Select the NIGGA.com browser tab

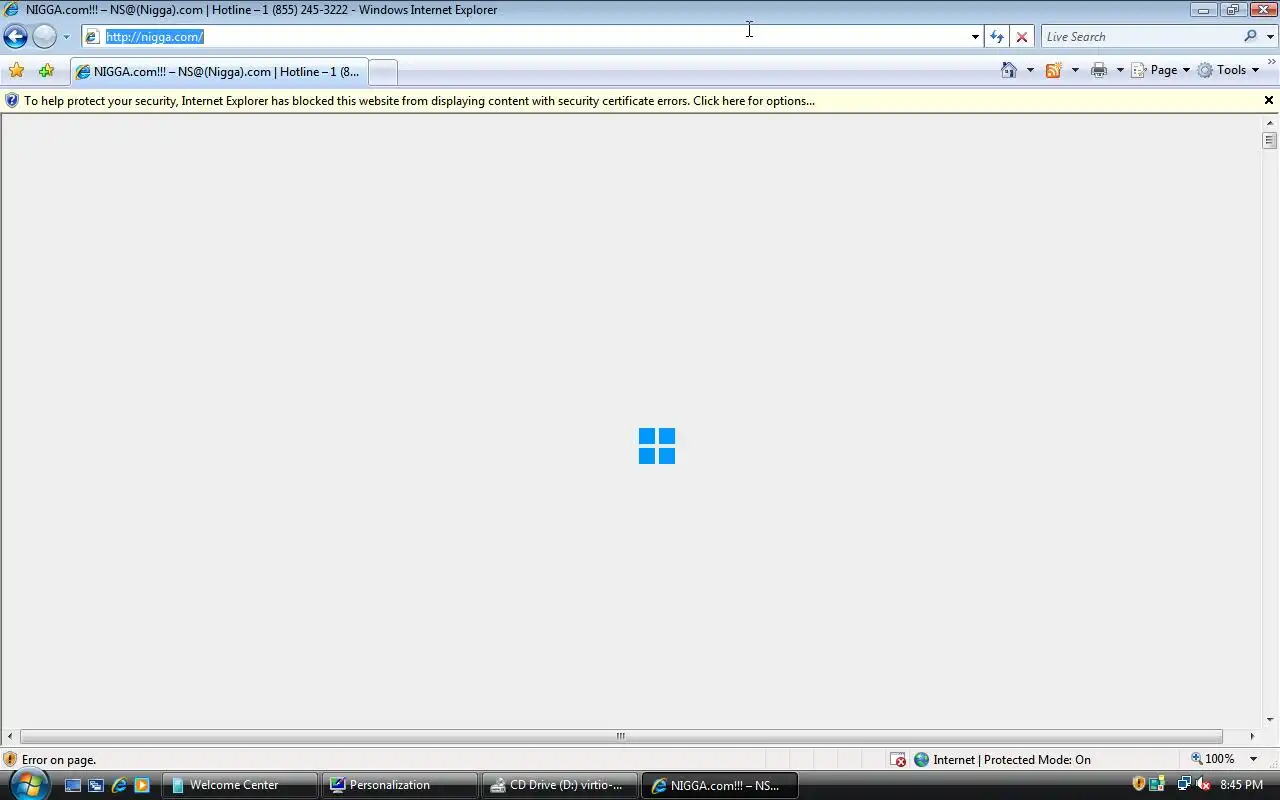coord(219,72)
